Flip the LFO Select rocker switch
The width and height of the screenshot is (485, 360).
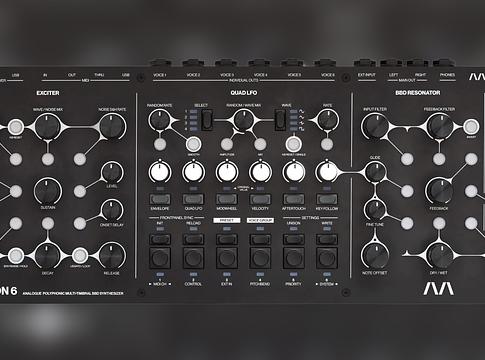(x=207, y=120)
